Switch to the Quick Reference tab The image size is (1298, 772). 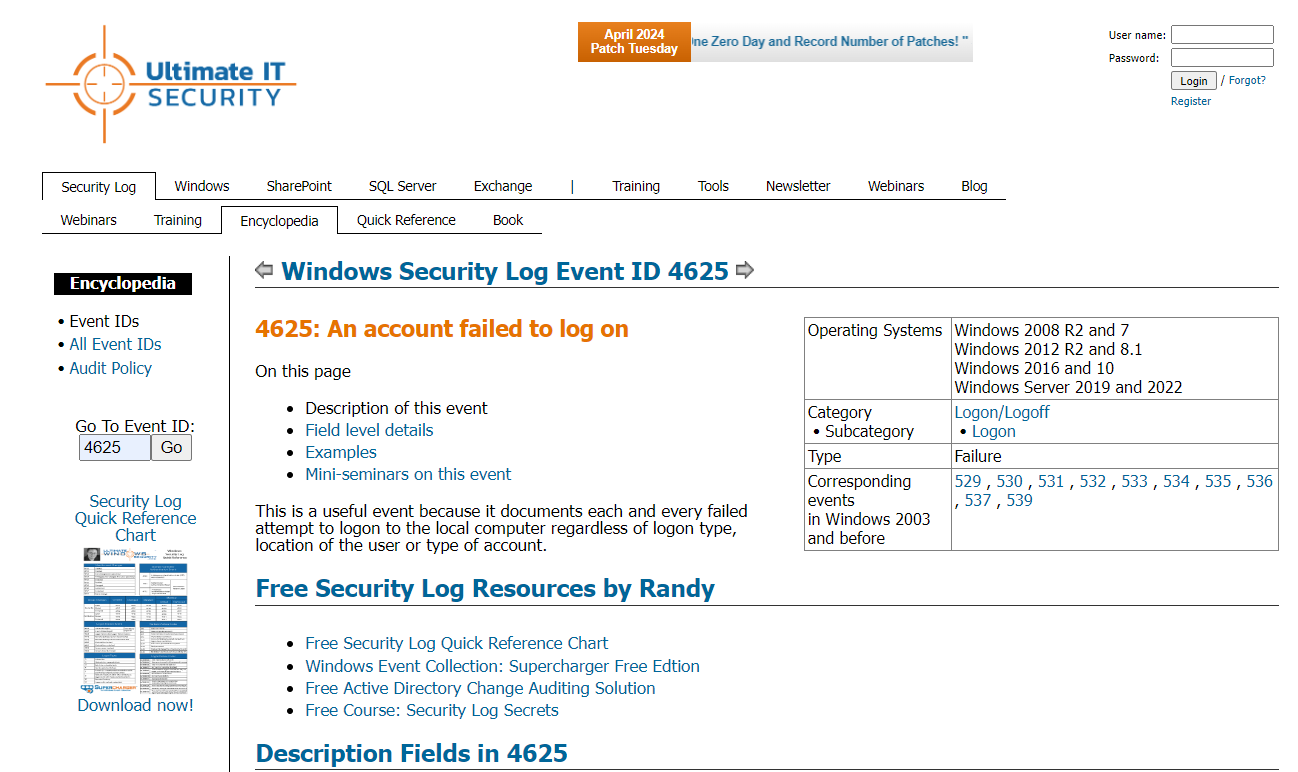(406, 220)
